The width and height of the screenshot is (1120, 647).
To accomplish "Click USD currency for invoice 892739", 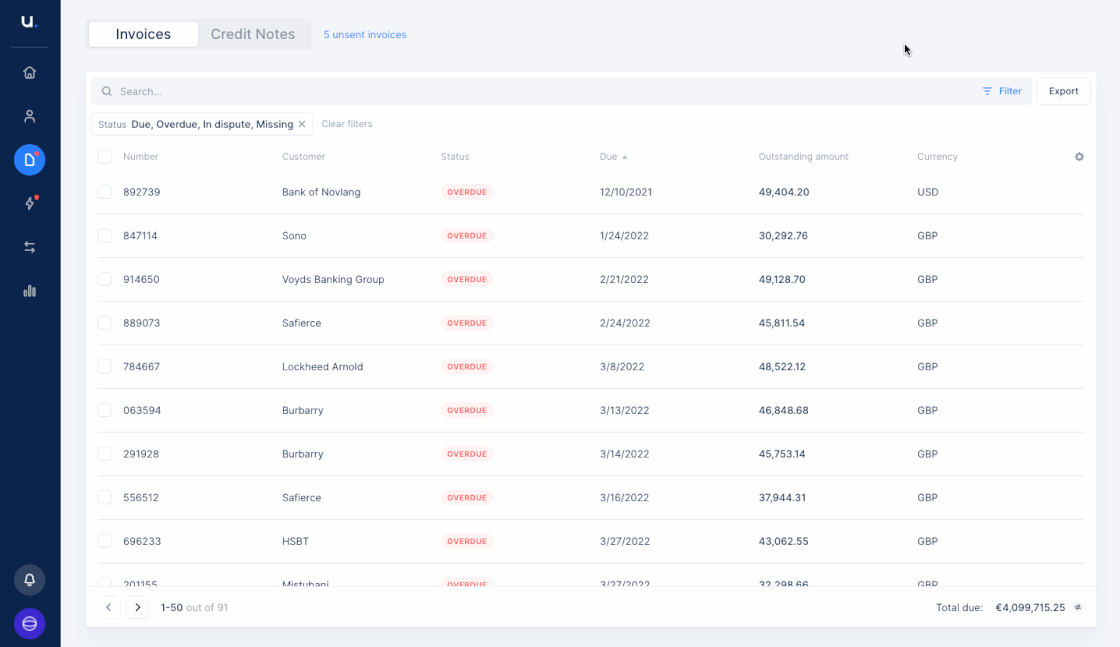I will click(928, 192).
